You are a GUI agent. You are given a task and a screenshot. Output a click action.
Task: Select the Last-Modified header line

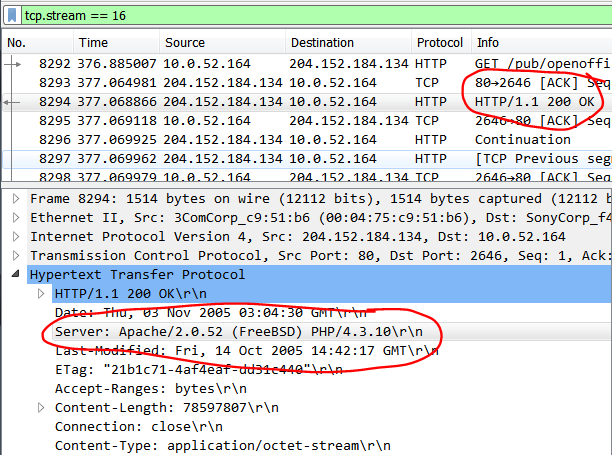247,350
